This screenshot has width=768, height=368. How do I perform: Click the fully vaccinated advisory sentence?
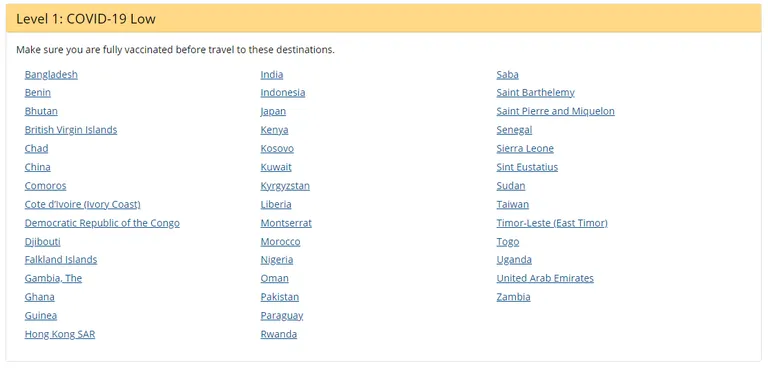coord(175,50)
